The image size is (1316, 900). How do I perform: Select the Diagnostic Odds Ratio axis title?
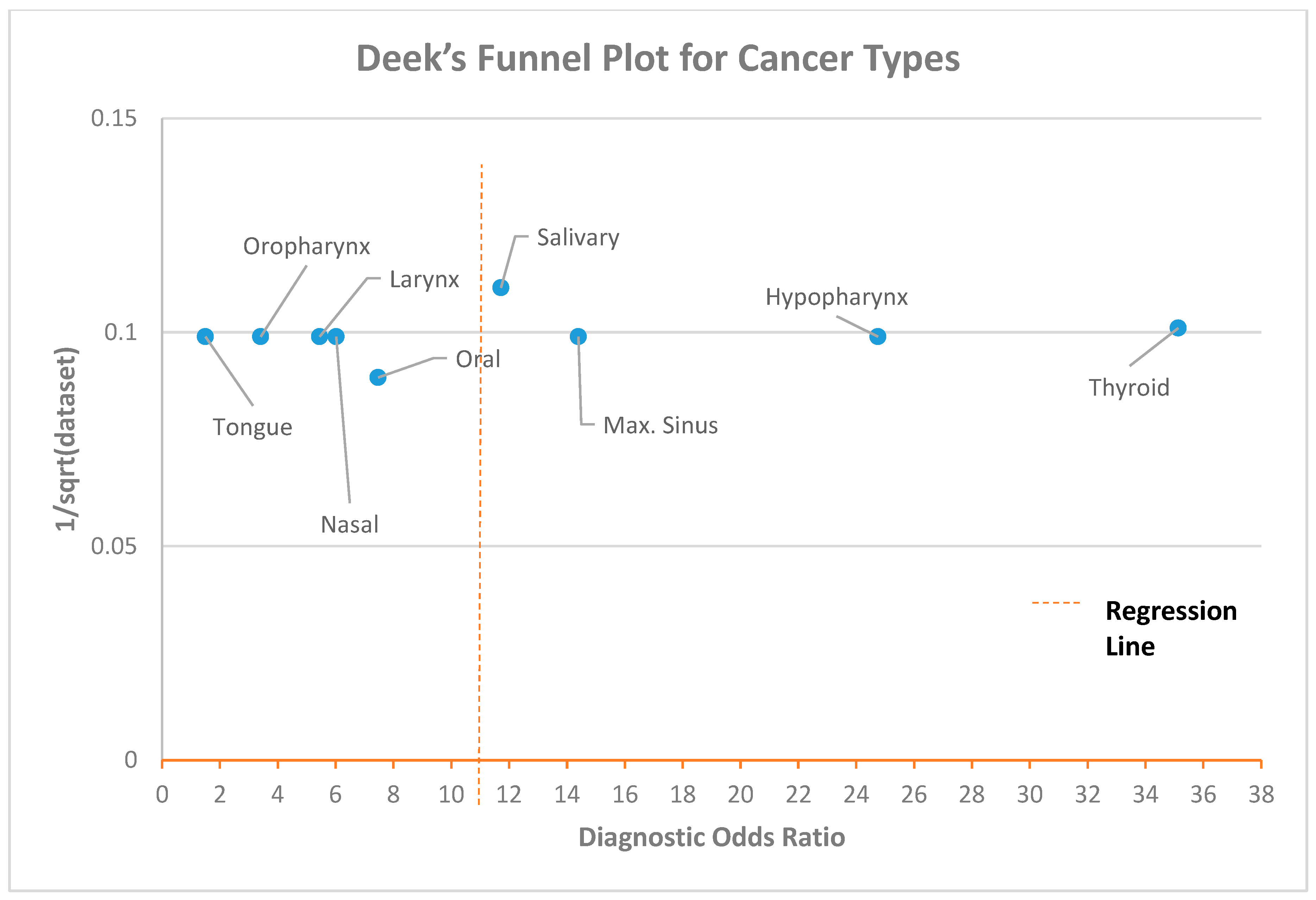[711, 837]
